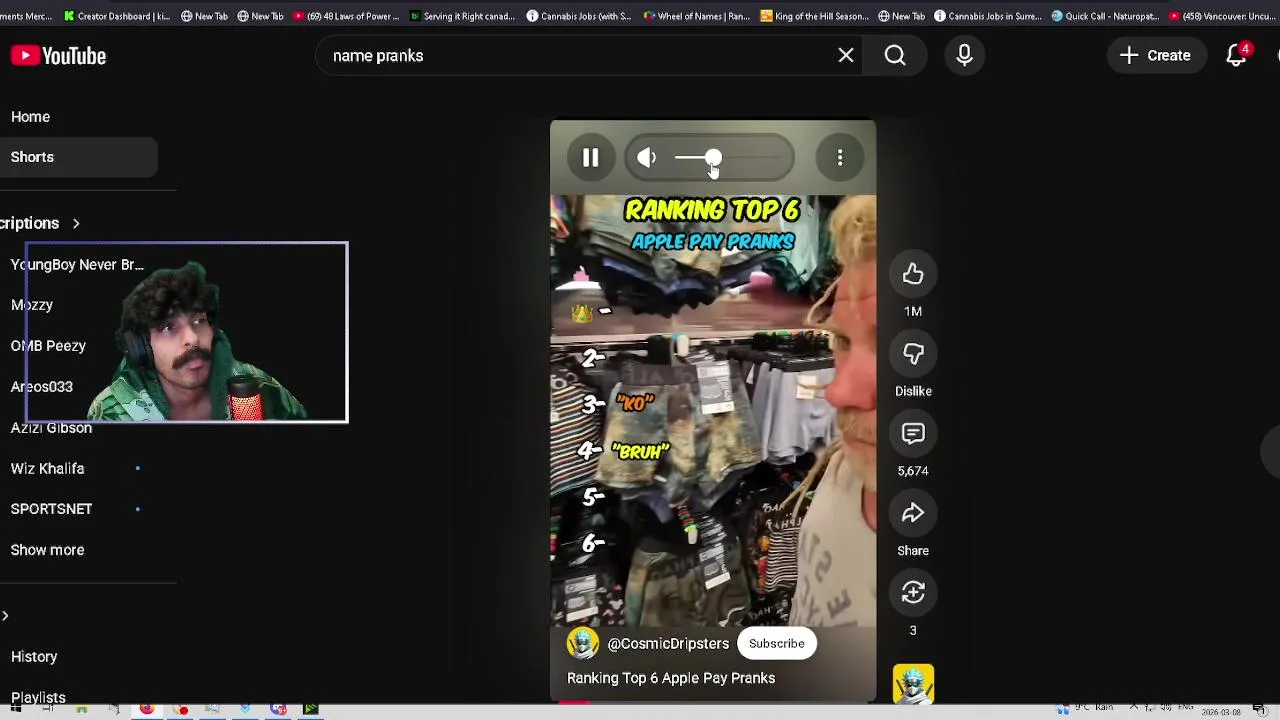Activate voice search microphone icon
The height and width of the screenshot is (720, 1280).
(x=964, y=56)
